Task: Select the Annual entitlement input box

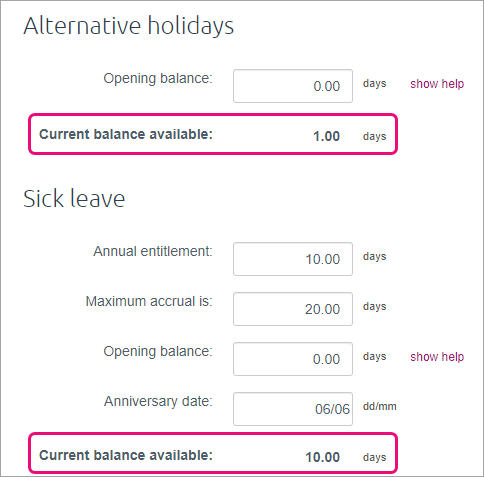Action: (293, 259)
